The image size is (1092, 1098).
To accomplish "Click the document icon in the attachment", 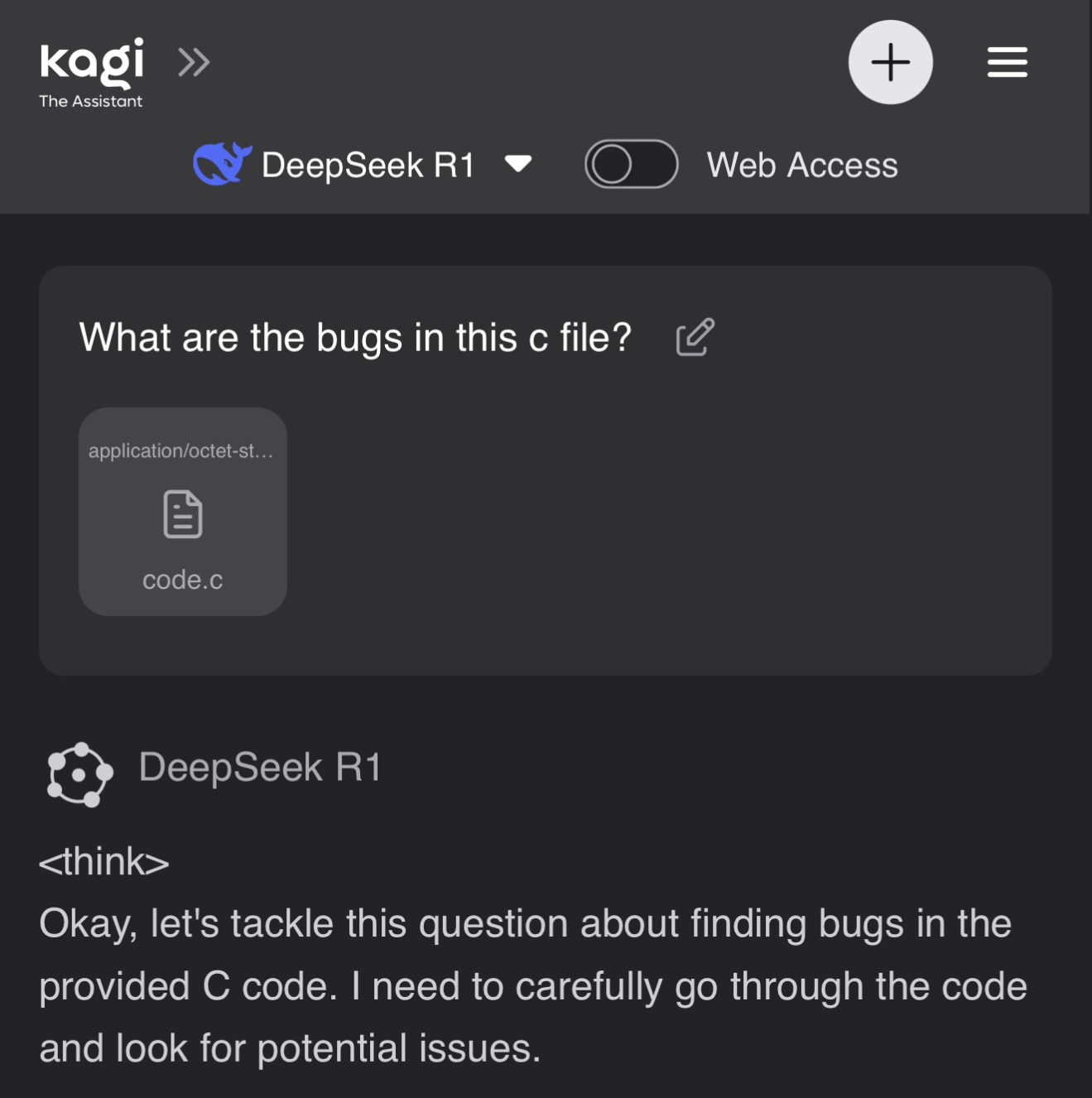I will 183,514.
